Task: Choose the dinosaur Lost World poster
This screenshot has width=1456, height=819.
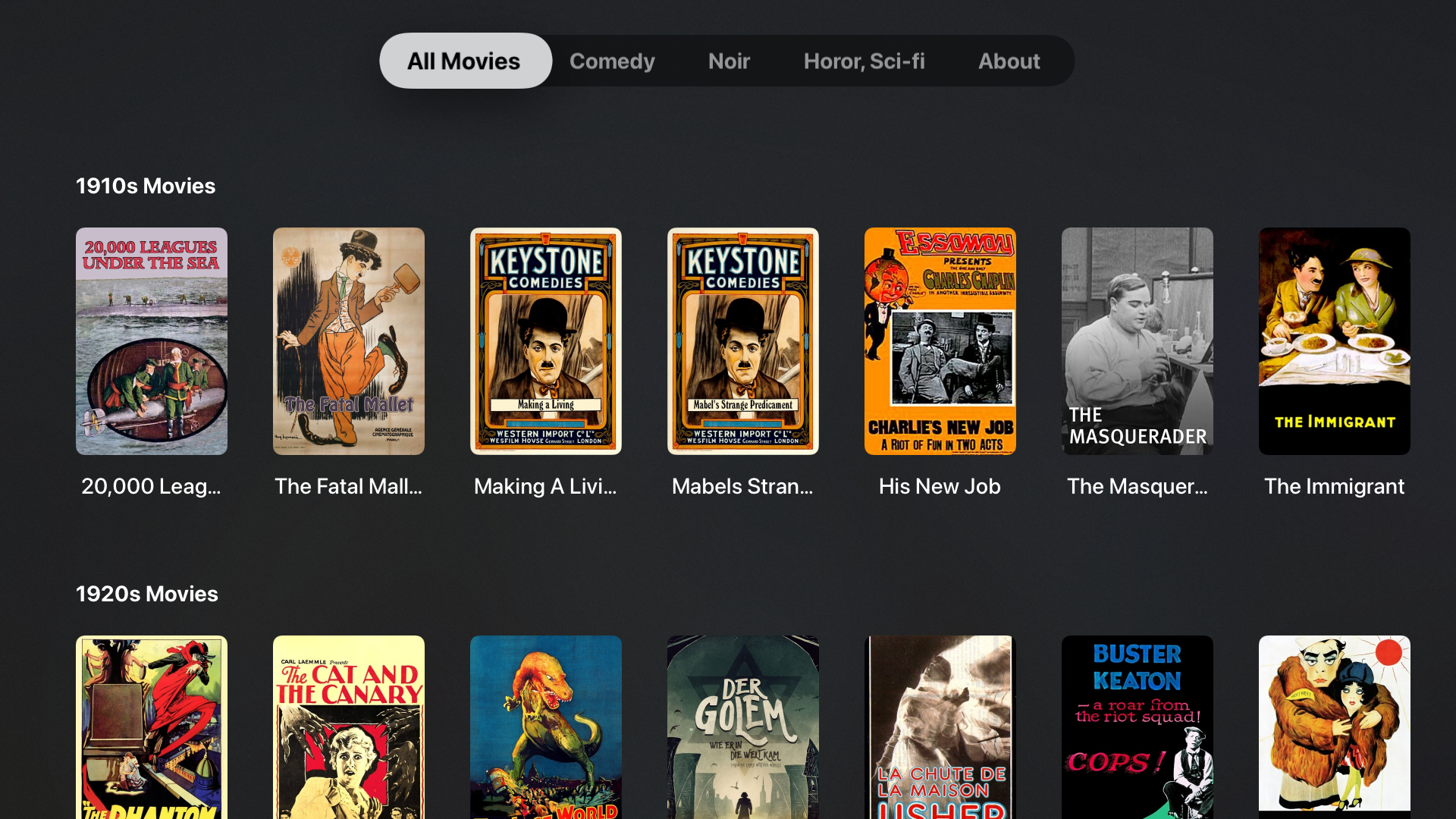Action: (546, 726)
